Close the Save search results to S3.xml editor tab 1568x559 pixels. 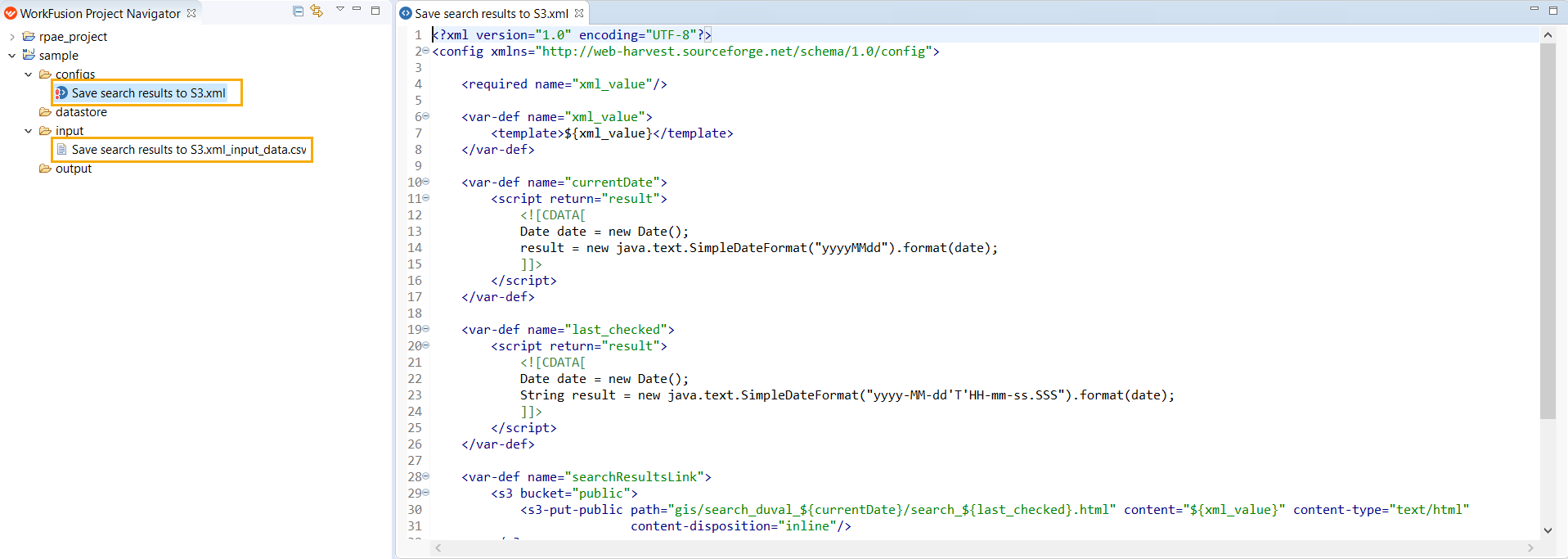[579, 13]
